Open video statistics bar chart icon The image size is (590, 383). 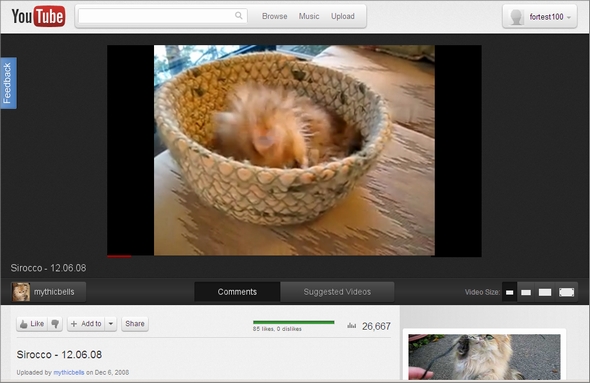[351, 325]
